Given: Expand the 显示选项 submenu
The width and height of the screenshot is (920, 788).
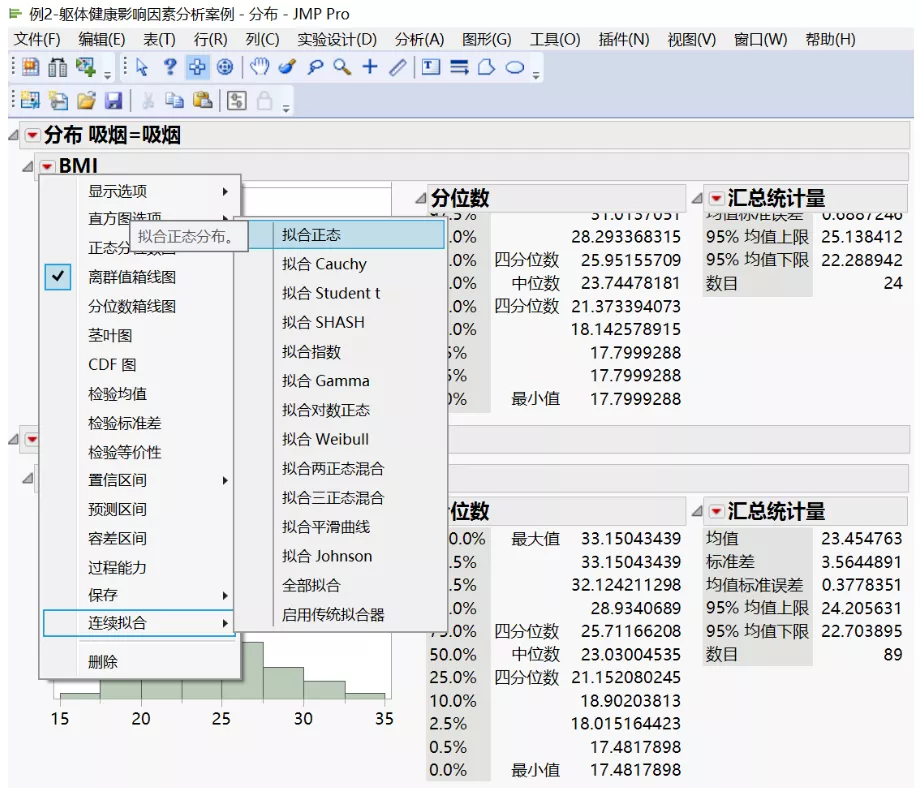Looking at the screenshot, I should 139,191.
